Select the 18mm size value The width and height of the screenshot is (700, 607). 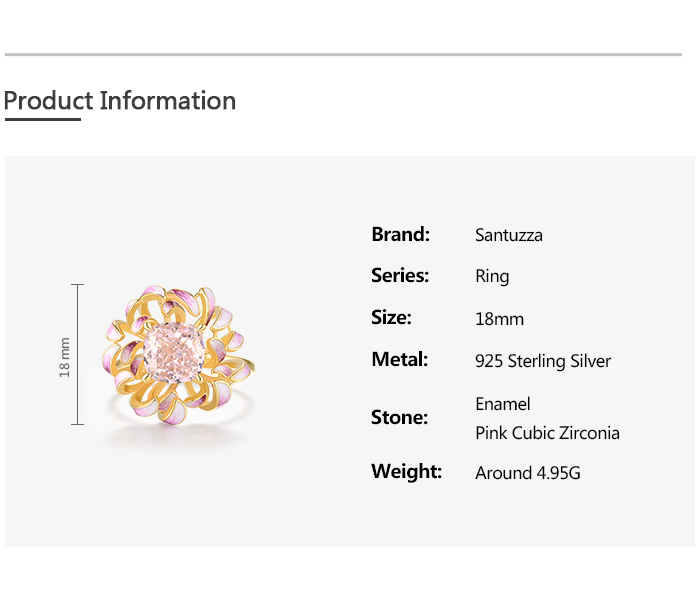point(499,320)
